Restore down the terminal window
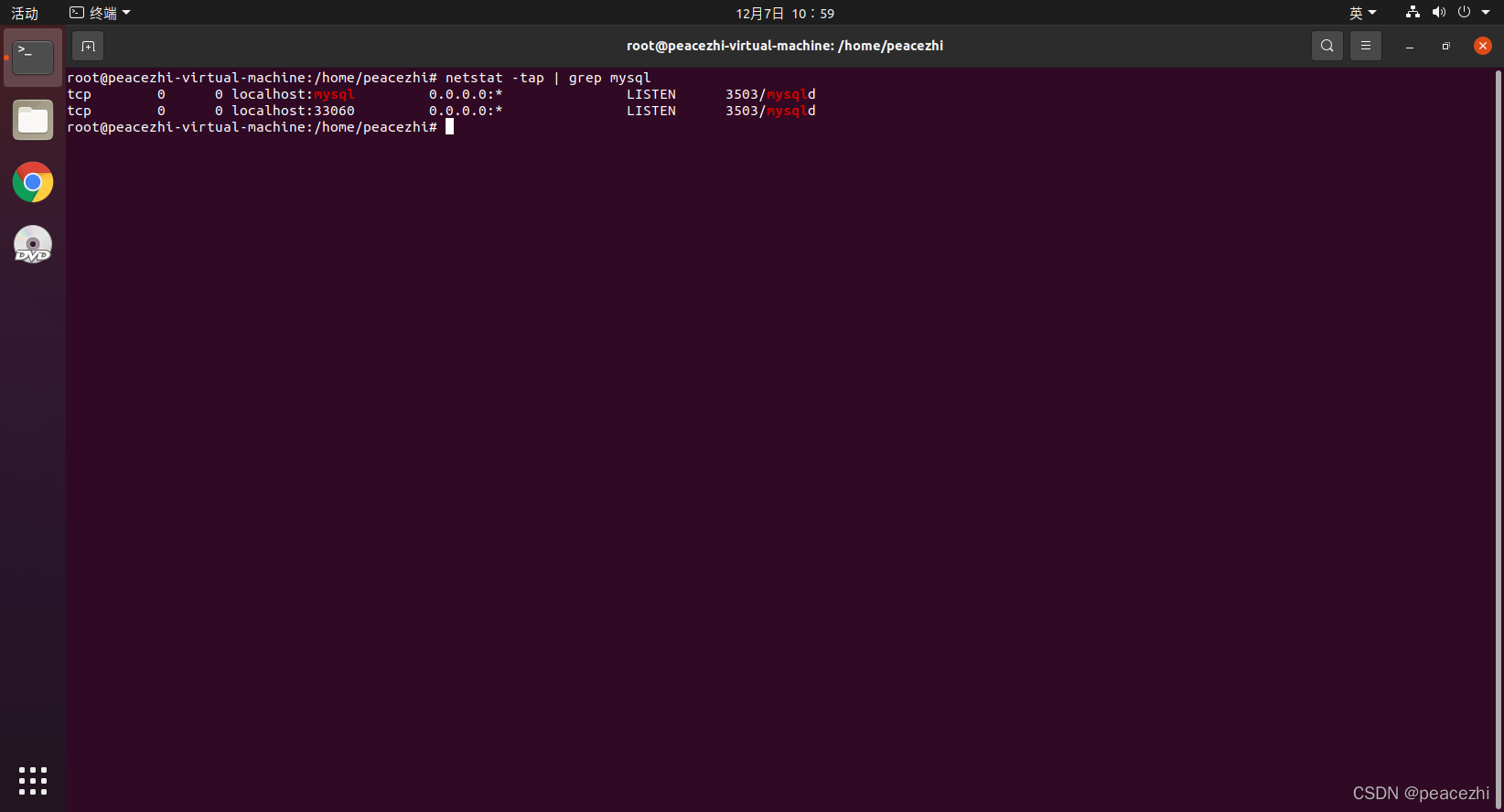The width and height of the screenshot is (1504, 812). click(x=1445, y=46)
